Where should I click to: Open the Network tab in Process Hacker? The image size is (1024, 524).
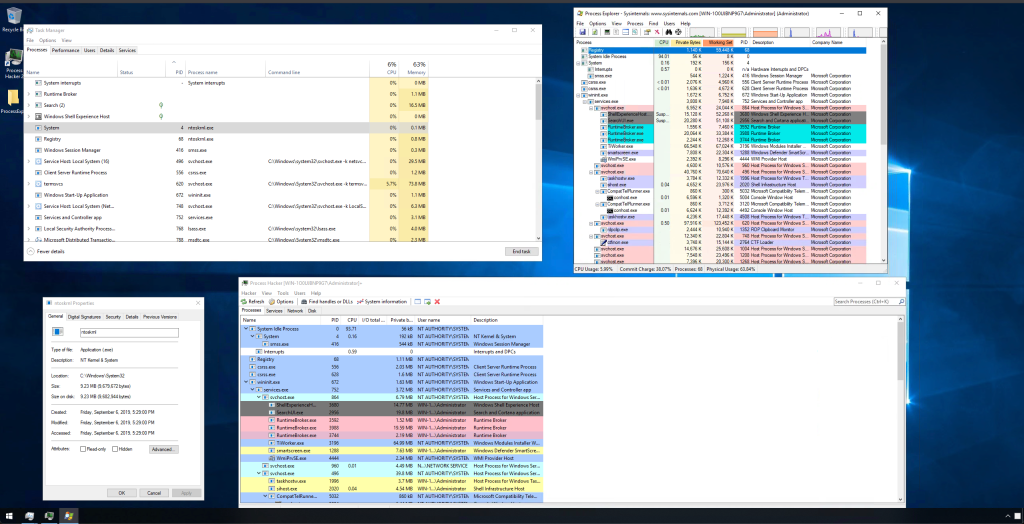pyautogui.click(x=295, y=311)
